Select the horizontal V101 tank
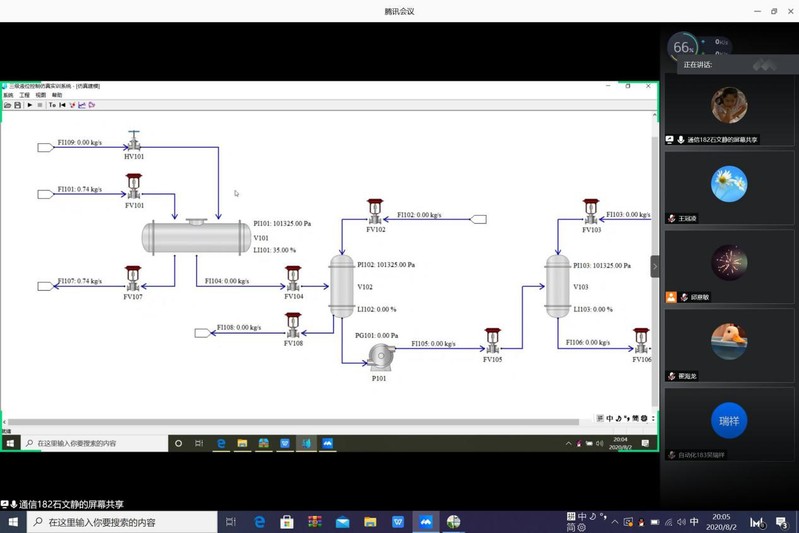Image resolution: width=799 pixels, height=533 pixels. 196,238
